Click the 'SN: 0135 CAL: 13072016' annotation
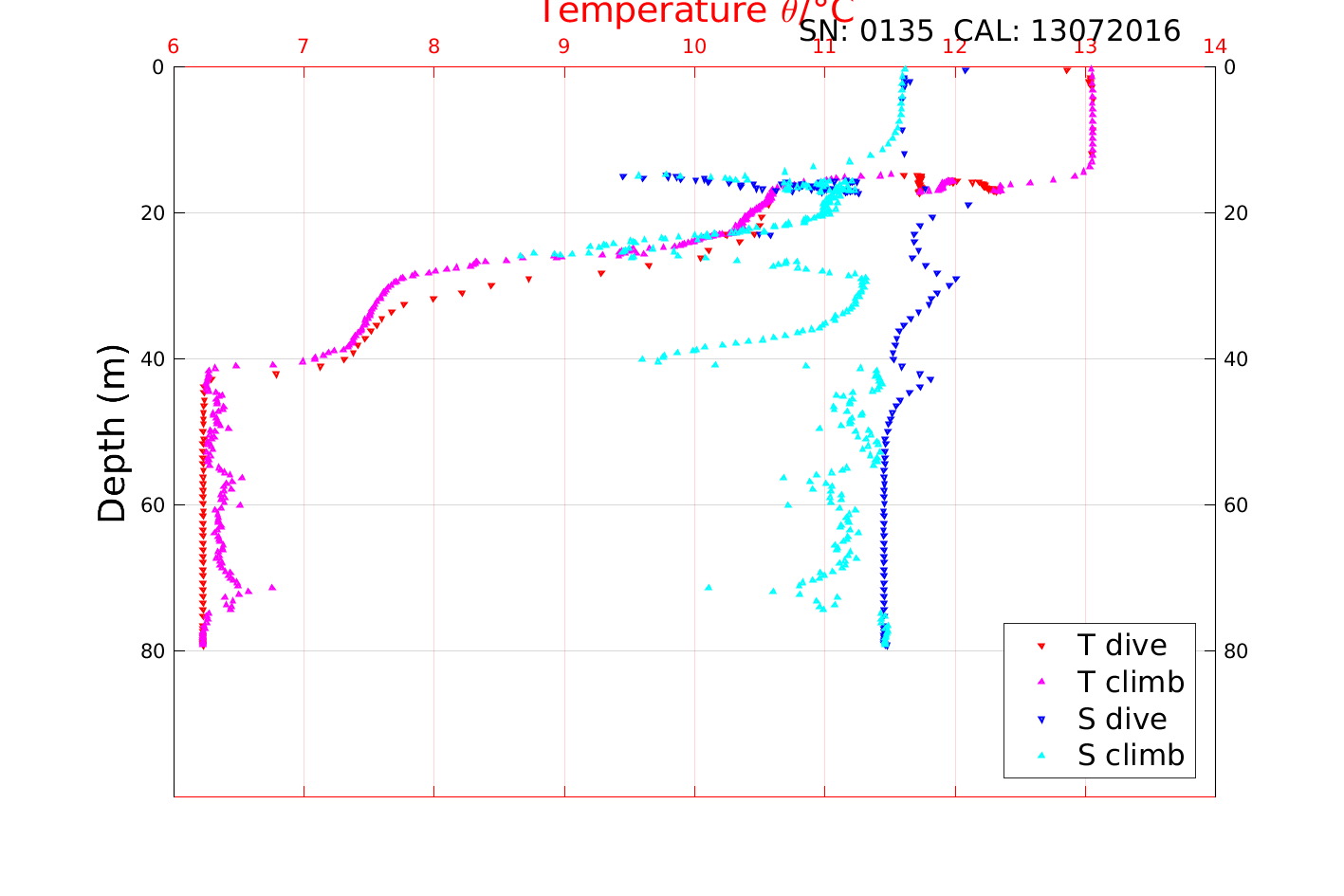This screenshot has height=896, width=1344. point(989,31)
